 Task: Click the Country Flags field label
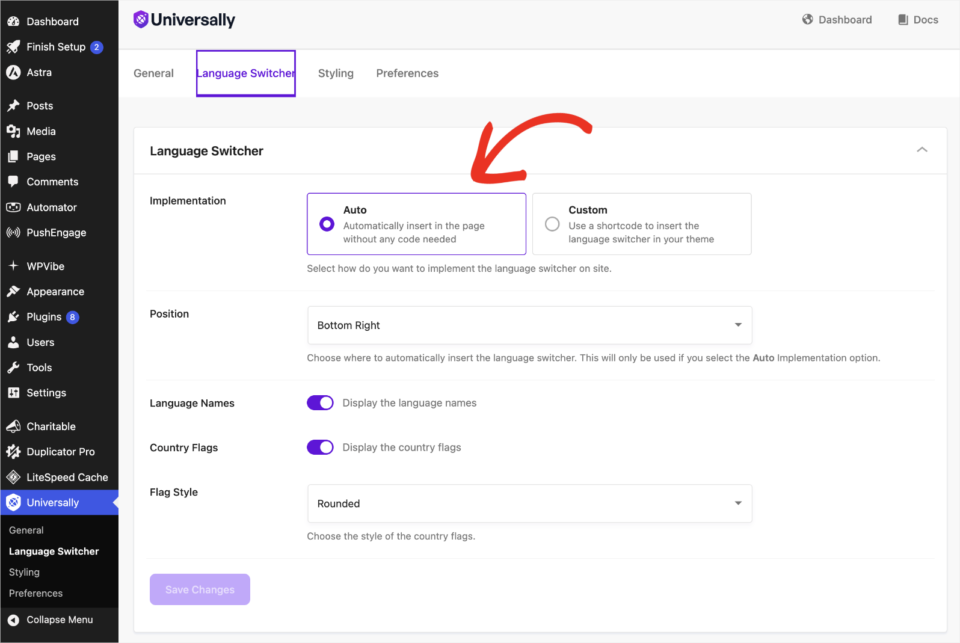(184, 448)
